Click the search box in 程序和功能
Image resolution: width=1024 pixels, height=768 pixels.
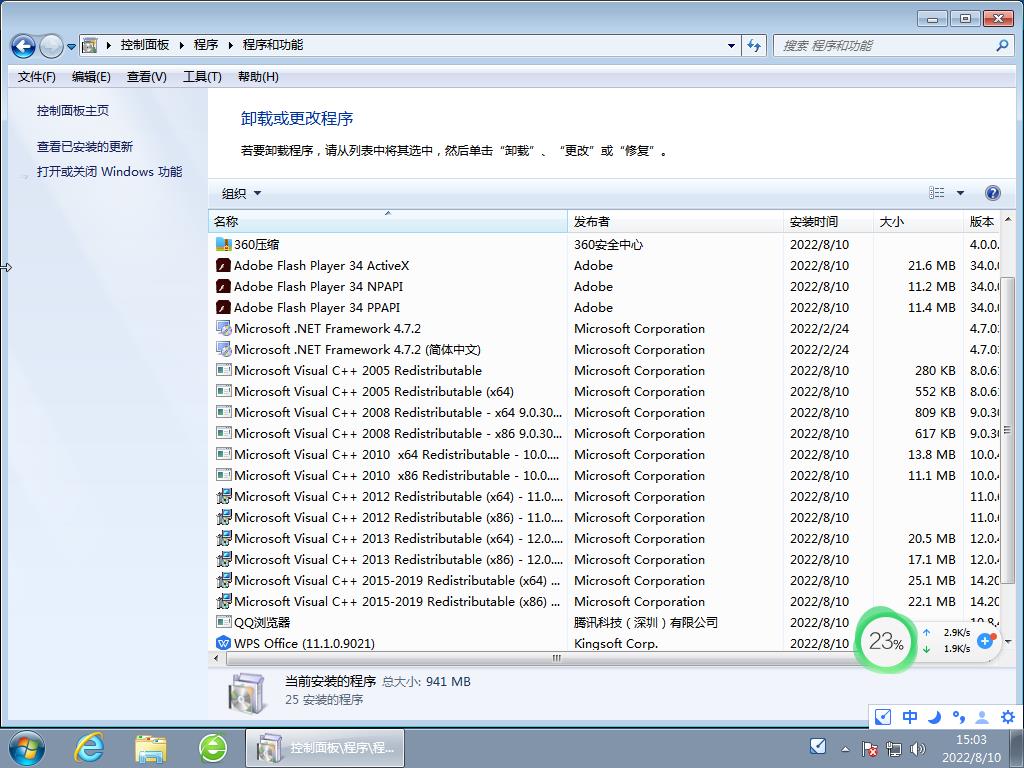click(x=893, y=46)
